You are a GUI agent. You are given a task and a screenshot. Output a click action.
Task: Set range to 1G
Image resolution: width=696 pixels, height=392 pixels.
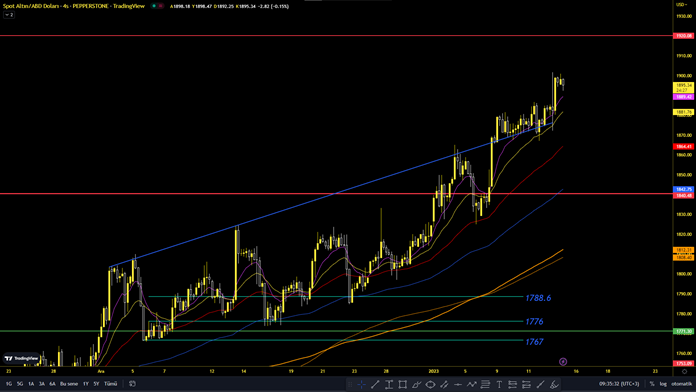(x=9, y=384)
